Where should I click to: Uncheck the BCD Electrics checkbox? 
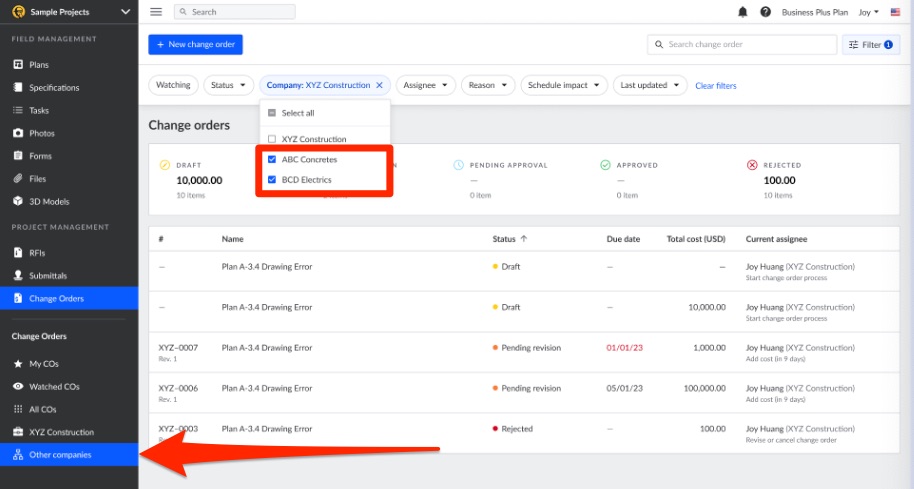(x=272, y=180)
